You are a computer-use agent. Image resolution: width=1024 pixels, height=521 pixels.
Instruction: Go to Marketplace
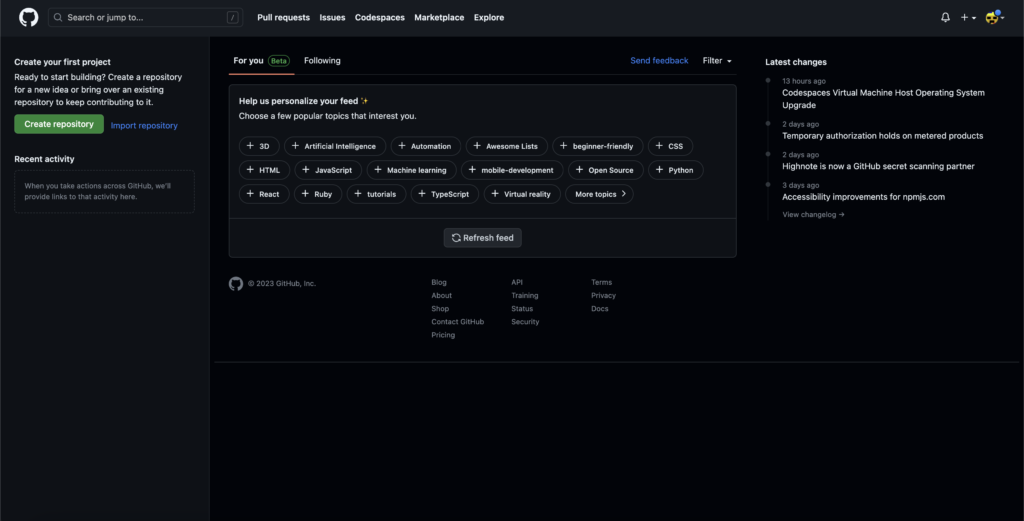pos(439,18)
